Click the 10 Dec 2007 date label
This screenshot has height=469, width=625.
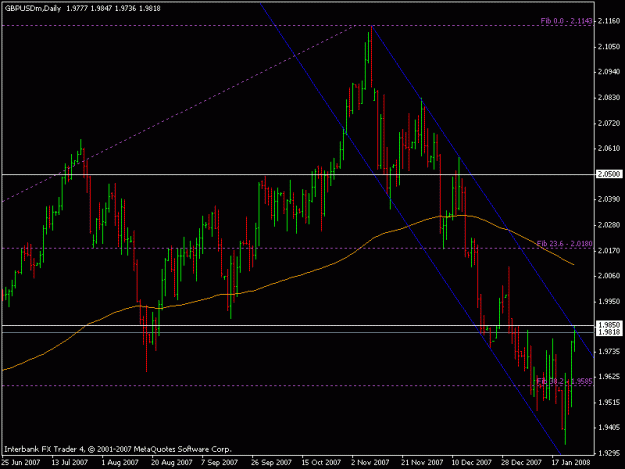472,462
